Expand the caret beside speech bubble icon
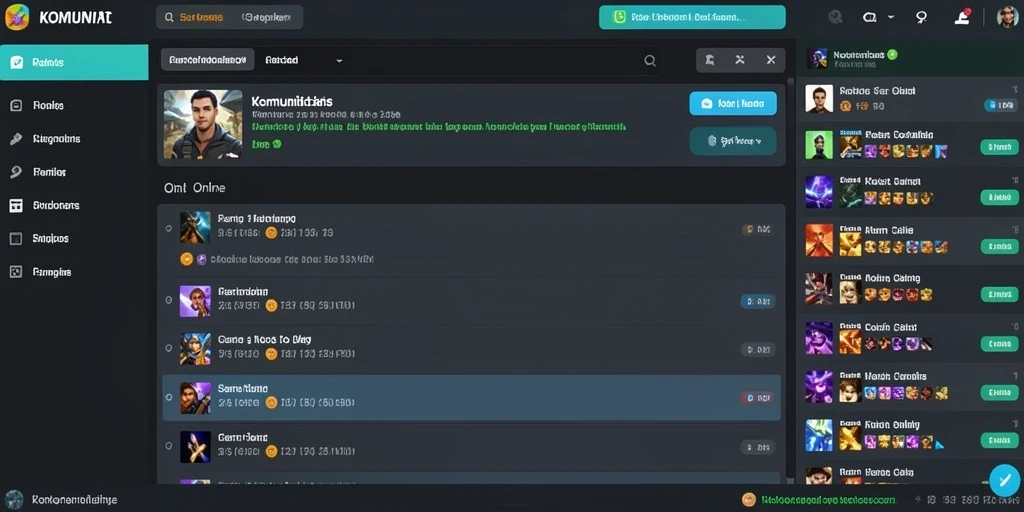 [891, 18]
